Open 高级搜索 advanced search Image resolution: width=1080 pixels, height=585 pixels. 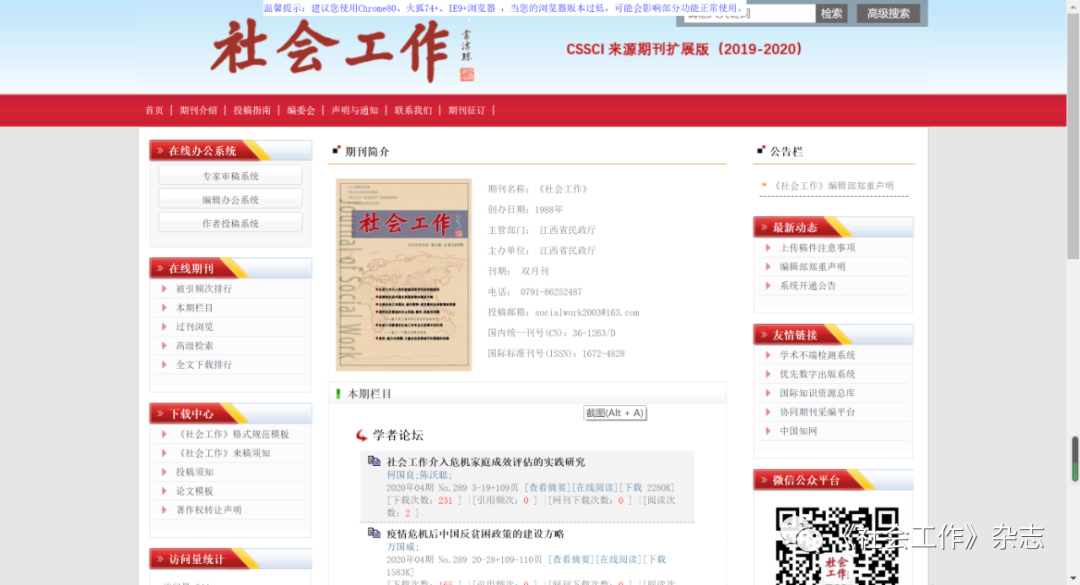[888, 13]
